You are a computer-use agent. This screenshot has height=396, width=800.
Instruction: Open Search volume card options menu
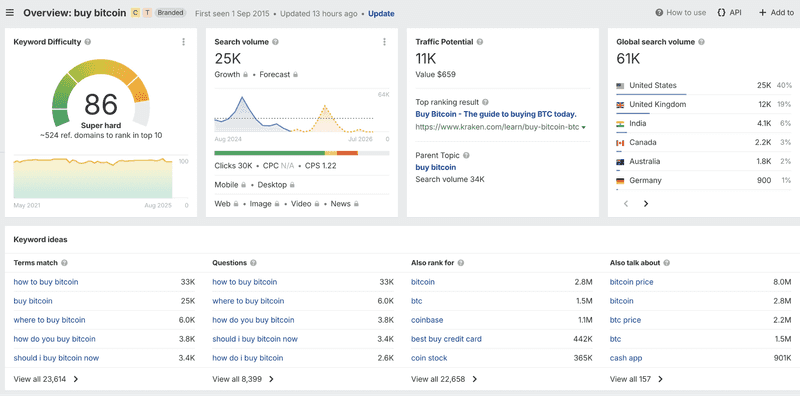[384, 42]
